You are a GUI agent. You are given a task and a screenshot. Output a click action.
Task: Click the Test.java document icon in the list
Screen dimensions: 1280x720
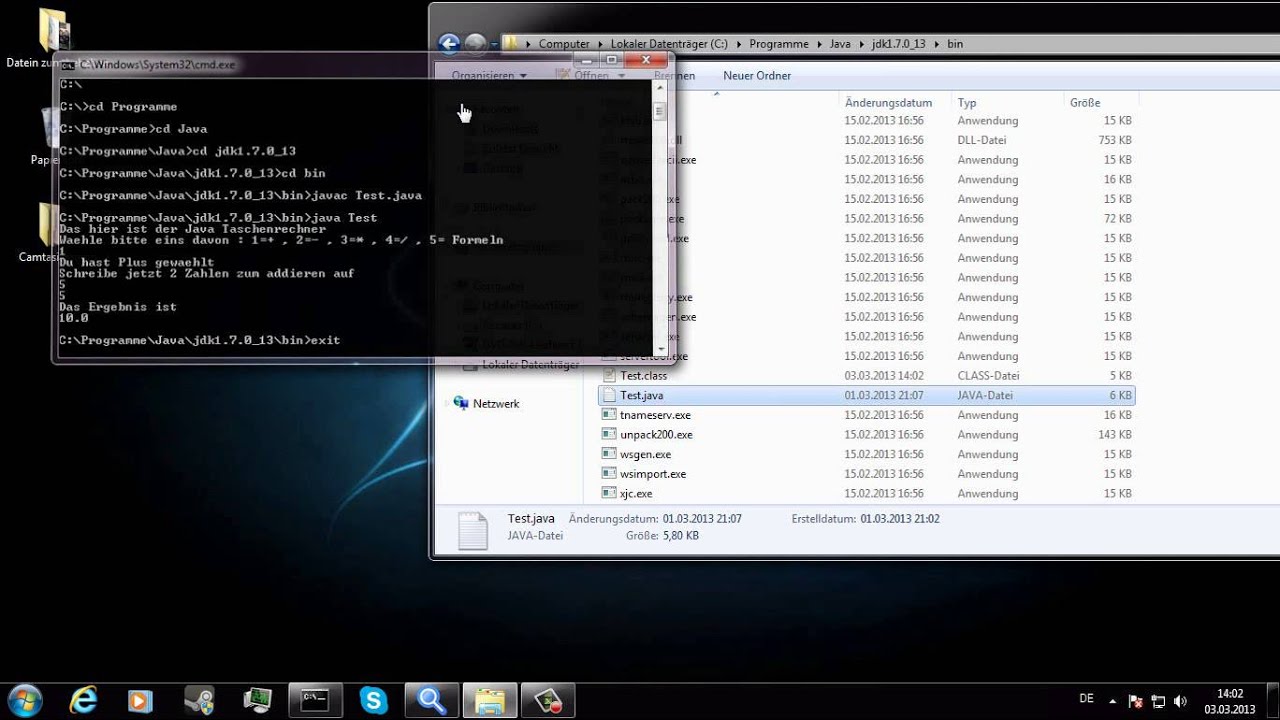pos(608,395)
